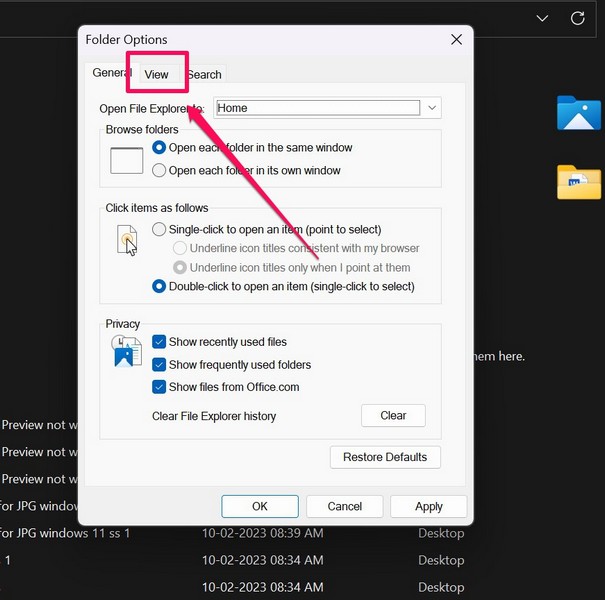Toggle Show recently used files checkbox
This screenshot has width=605, height=600.
tap(159, 342)
